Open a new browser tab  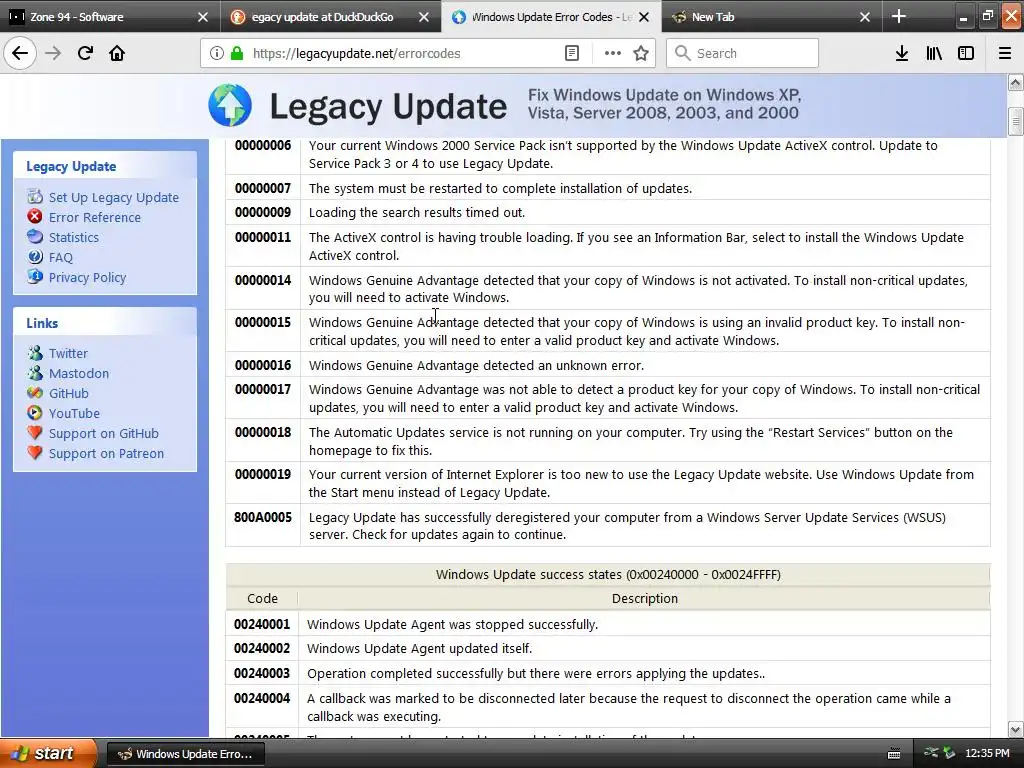click(899, 16)
